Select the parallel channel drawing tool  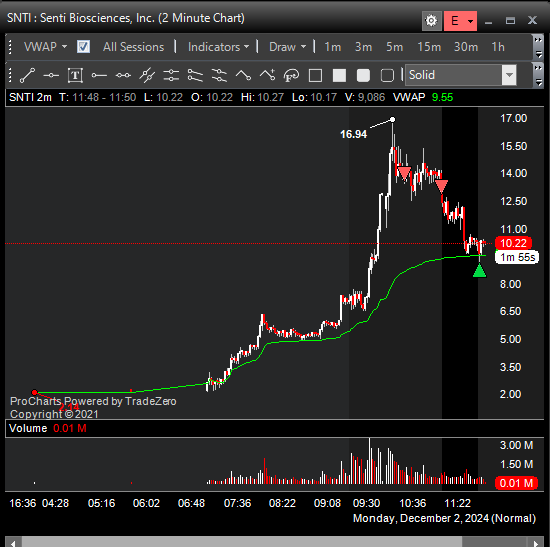coord(195,75)
